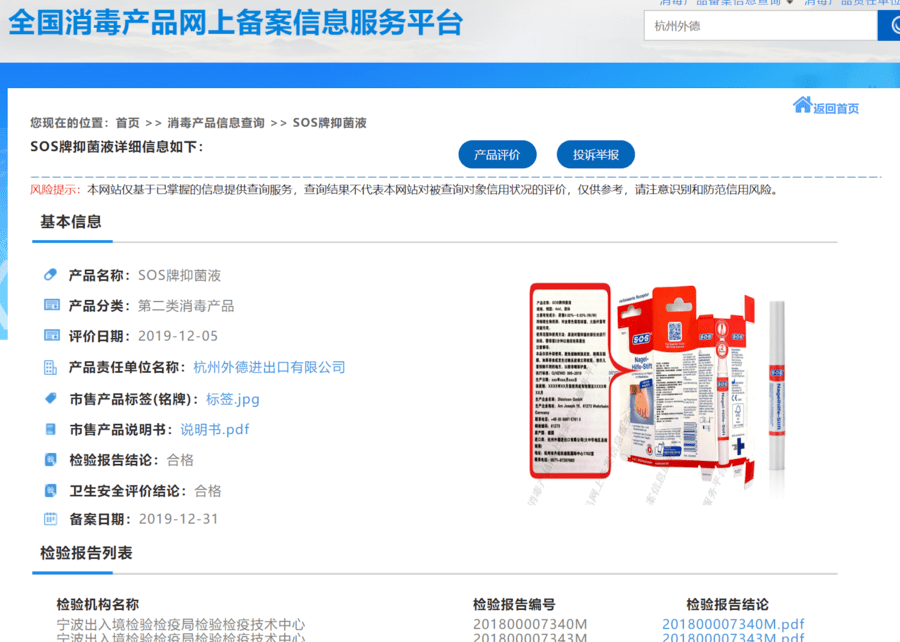Open the 消毒产品备案信息查询 dropdown arrow
900x642 pixels.
pos(789,3)
